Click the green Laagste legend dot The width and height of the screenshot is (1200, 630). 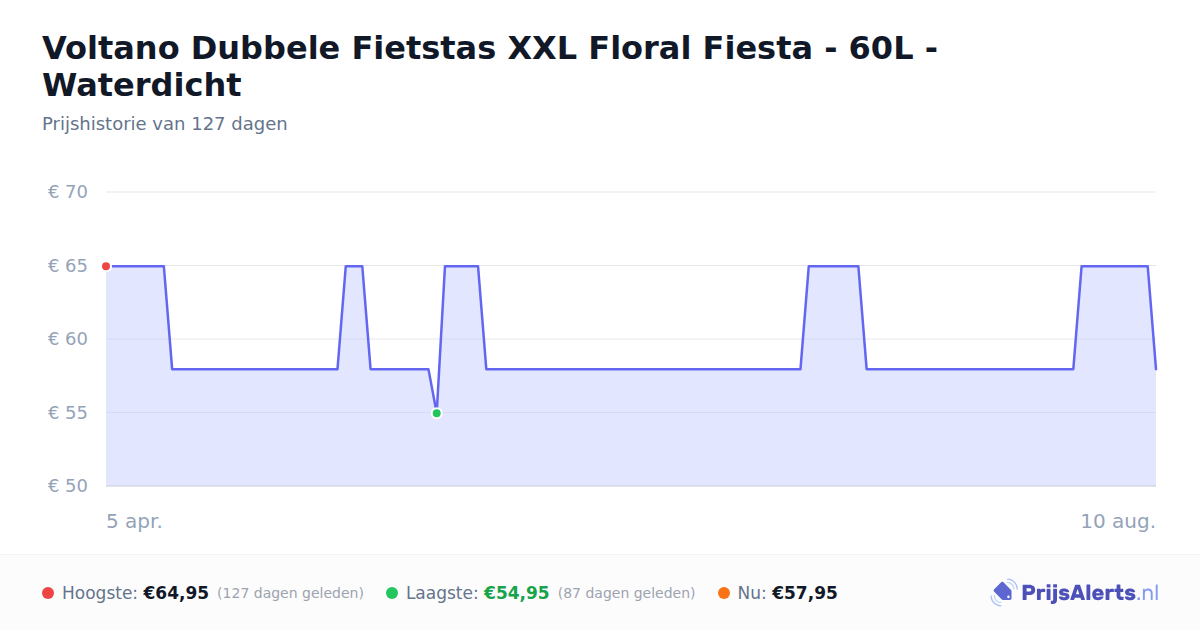click(x=392, y=593)
